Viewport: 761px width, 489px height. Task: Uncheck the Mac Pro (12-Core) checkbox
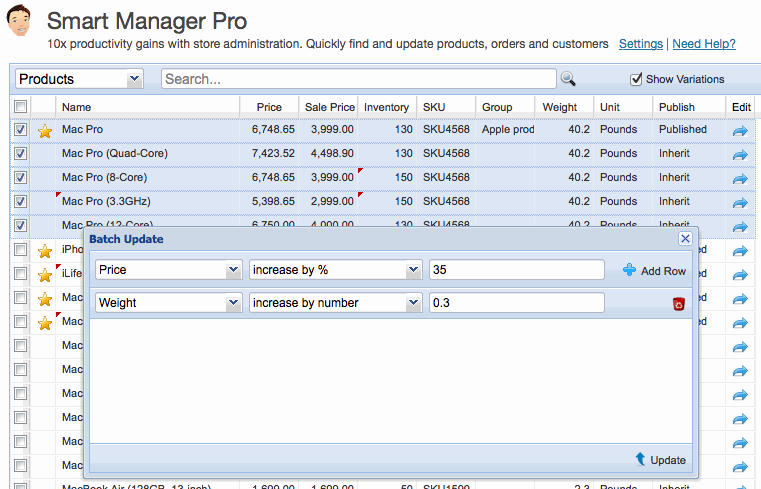coord(20,226)
